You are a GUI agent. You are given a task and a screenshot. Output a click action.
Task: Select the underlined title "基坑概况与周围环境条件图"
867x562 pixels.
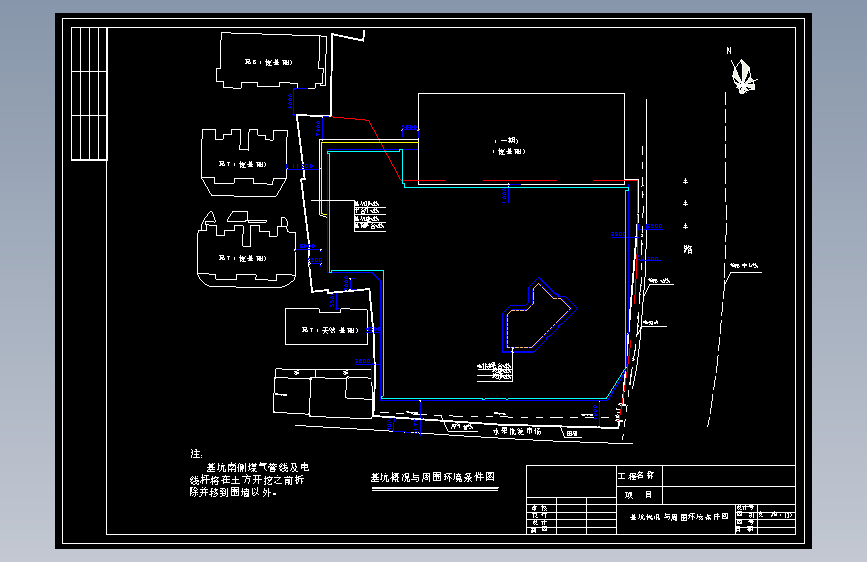coord(433,477)
